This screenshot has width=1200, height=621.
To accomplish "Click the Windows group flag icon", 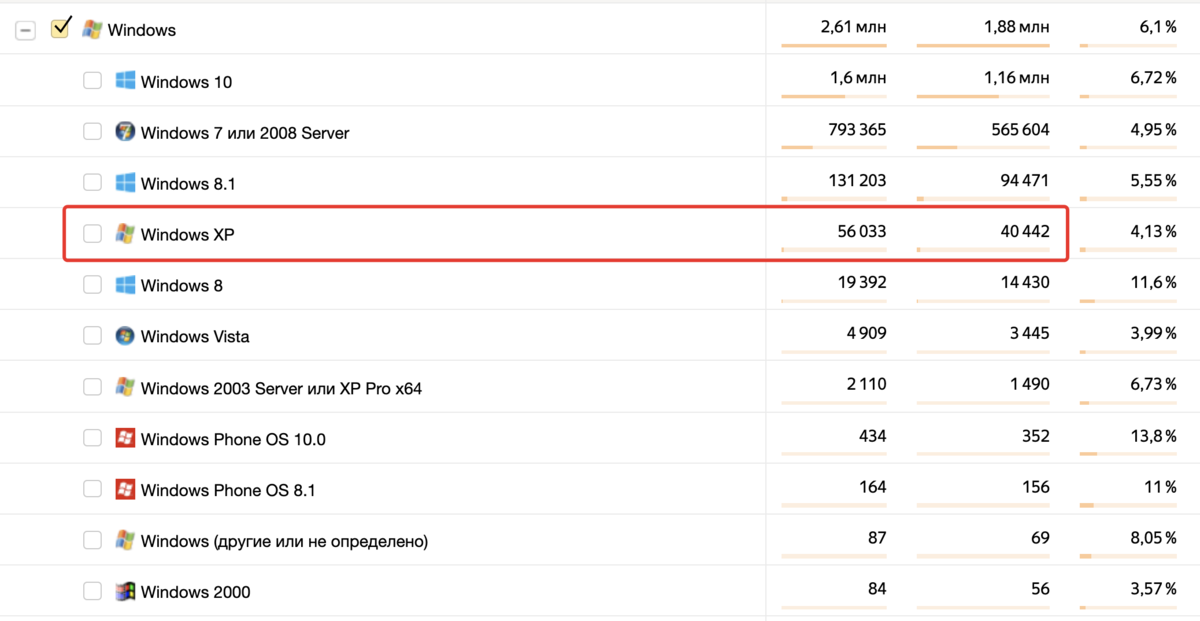I will (x=92, y=29).
